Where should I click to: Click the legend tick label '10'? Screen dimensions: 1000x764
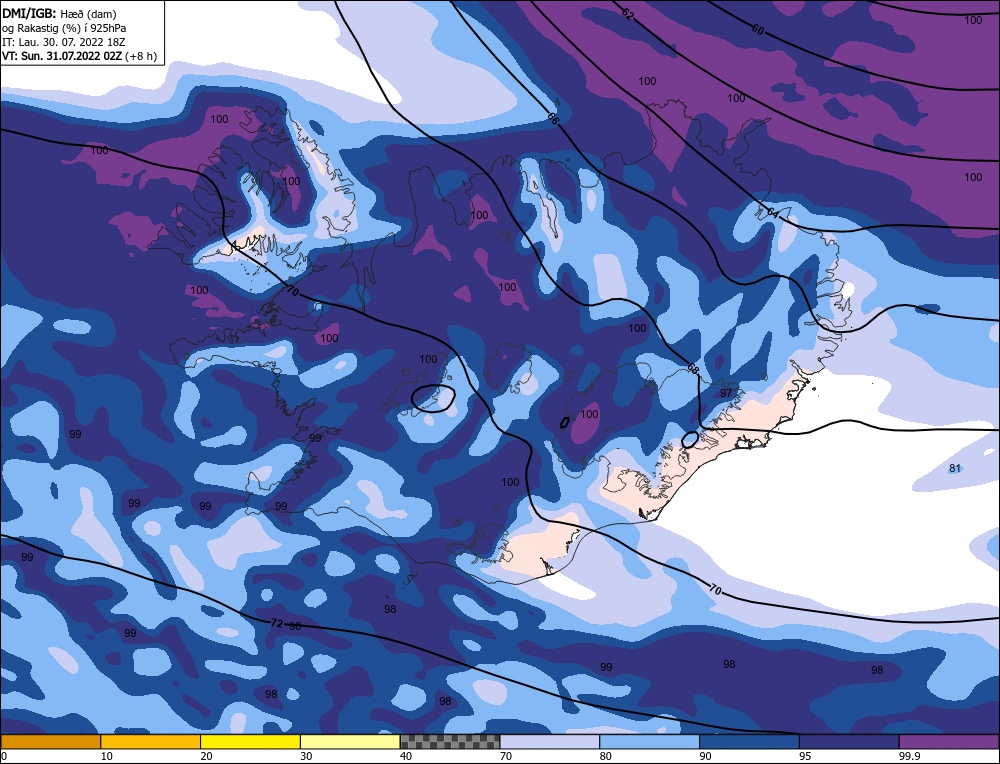(x=107, y=756)
